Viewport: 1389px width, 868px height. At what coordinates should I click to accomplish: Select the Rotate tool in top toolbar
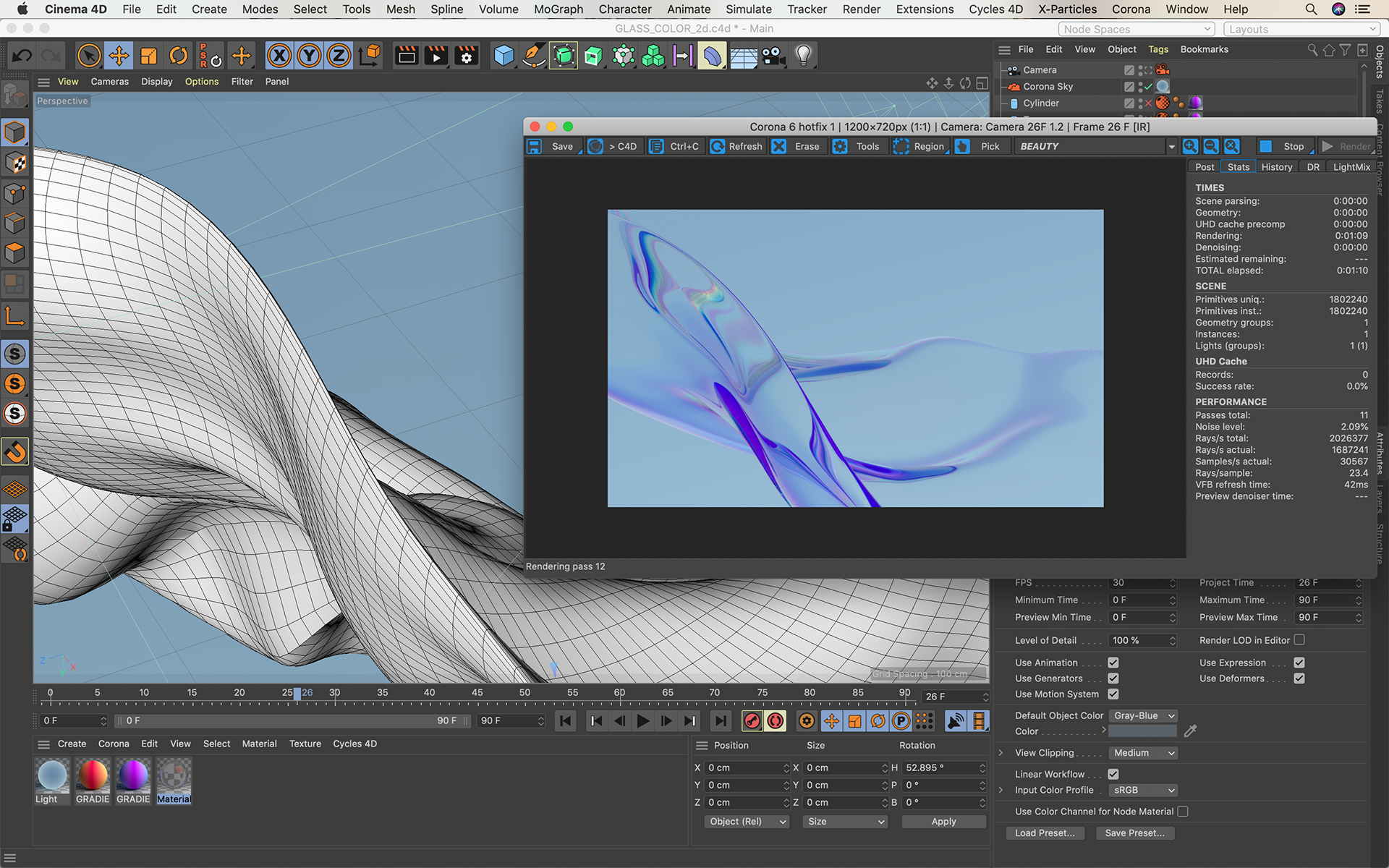[x=178, y=56]
